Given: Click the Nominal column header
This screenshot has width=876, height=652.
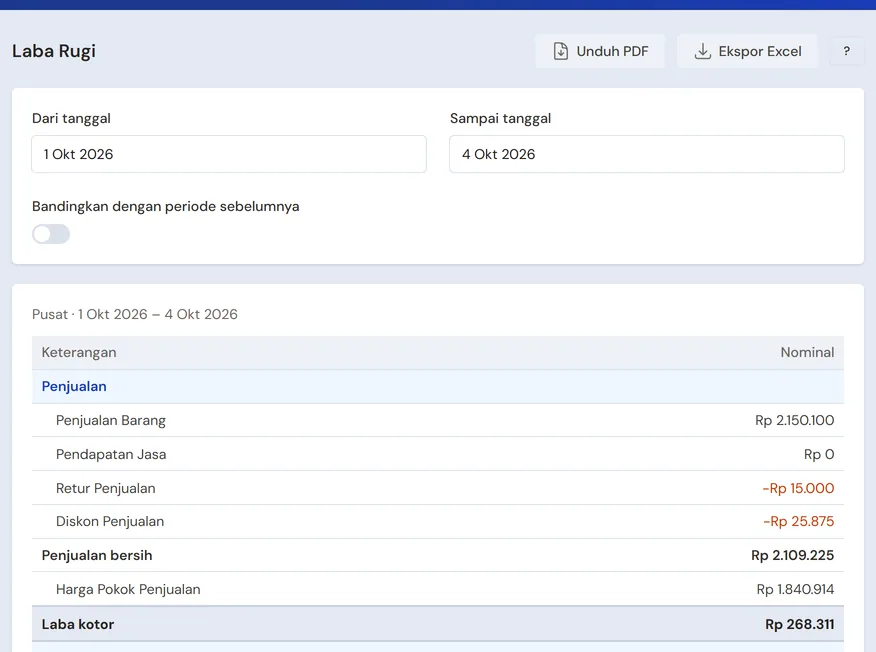Looking at the screenshot, I should [807, 353].
